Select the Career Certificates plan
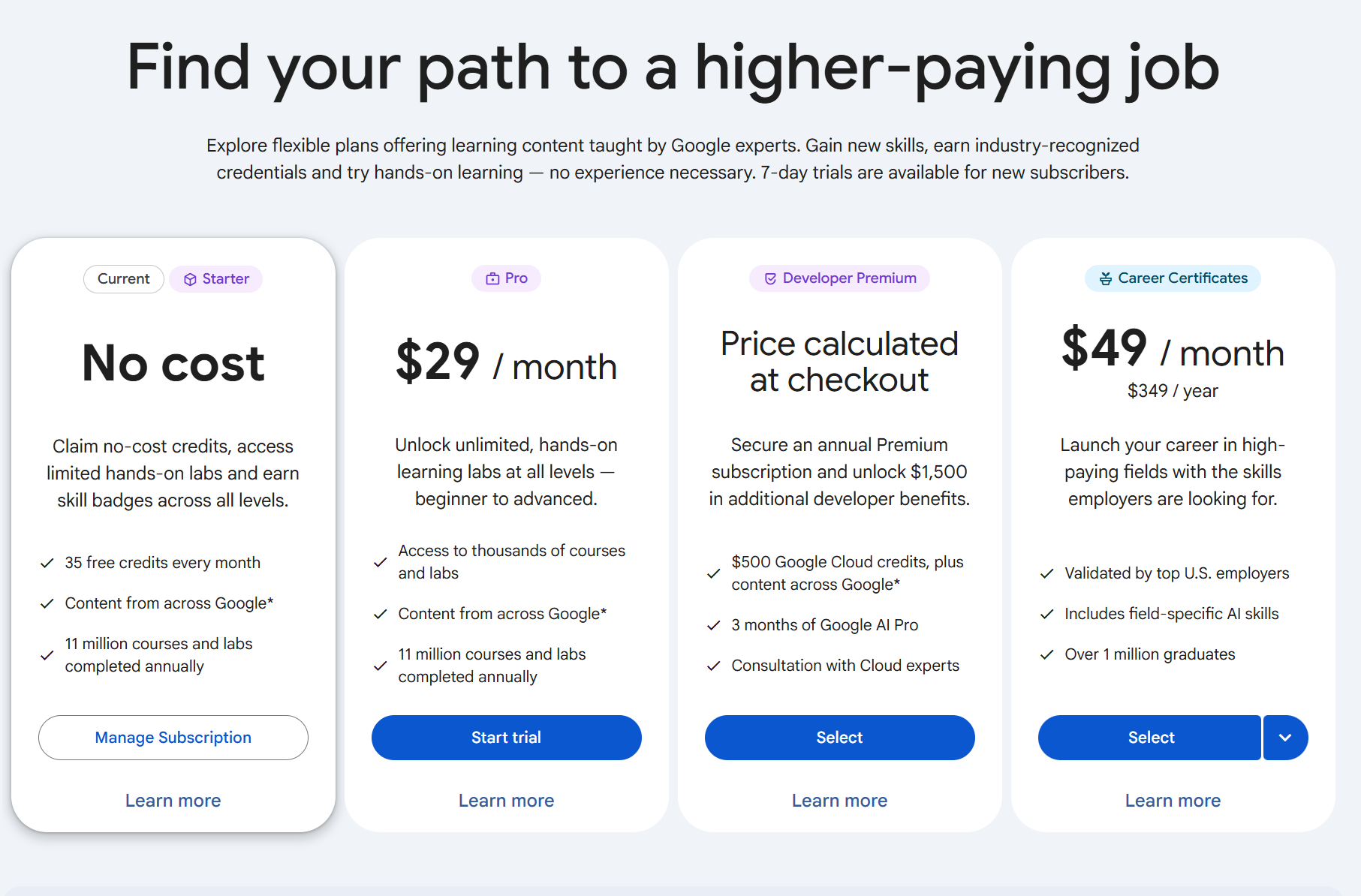 (x=1150, y=738)
